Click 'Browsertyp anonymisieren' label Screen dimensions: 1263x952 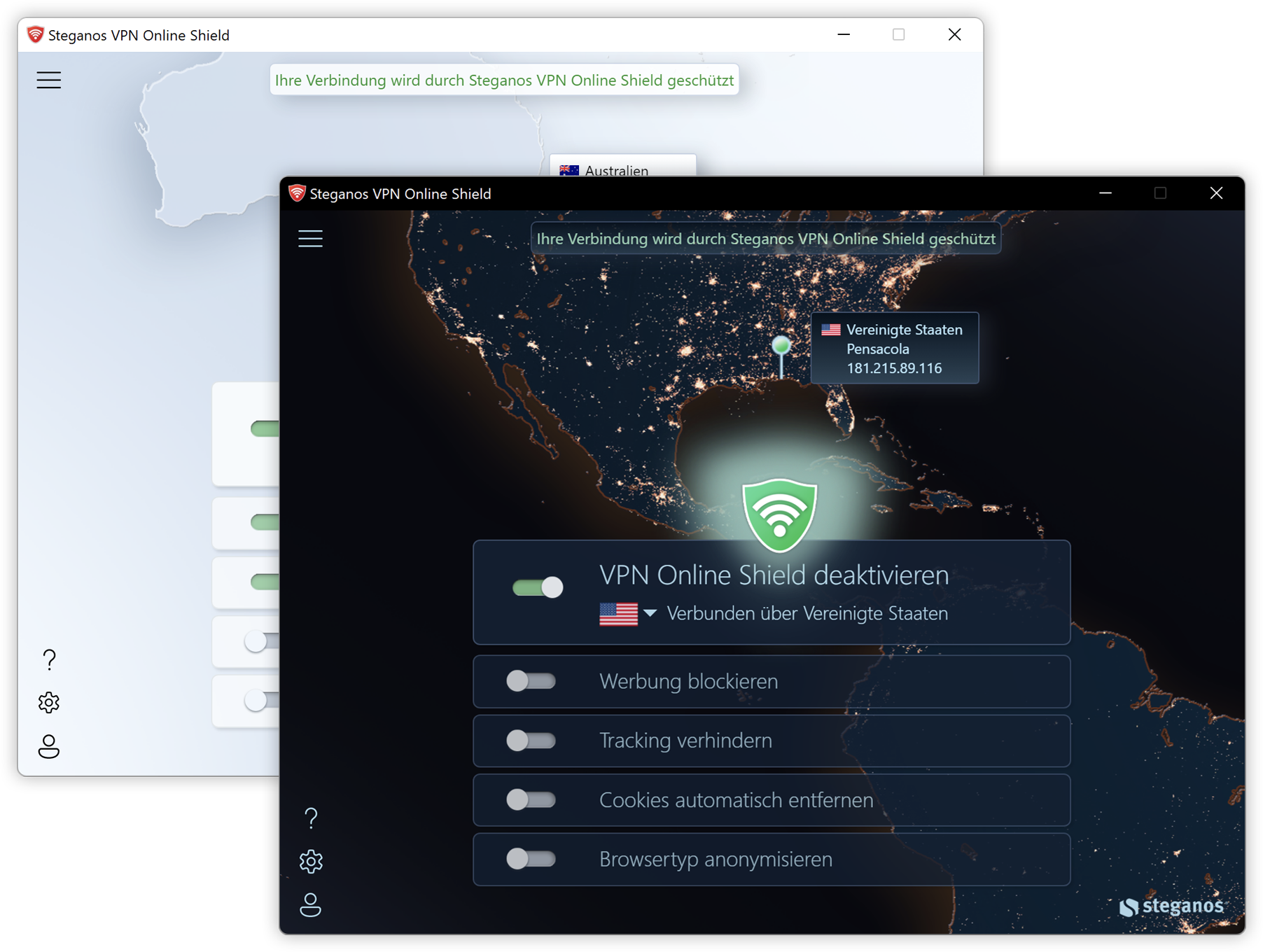pos(716,859)
